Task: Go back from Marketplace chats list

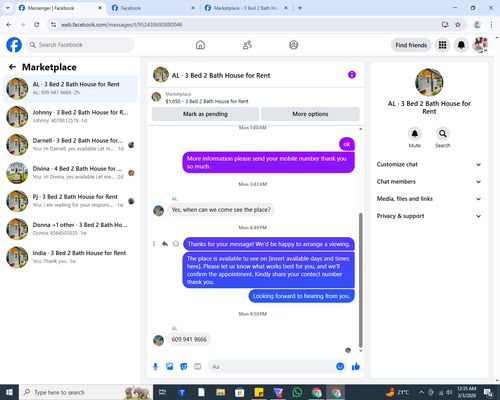Action: 12,67
